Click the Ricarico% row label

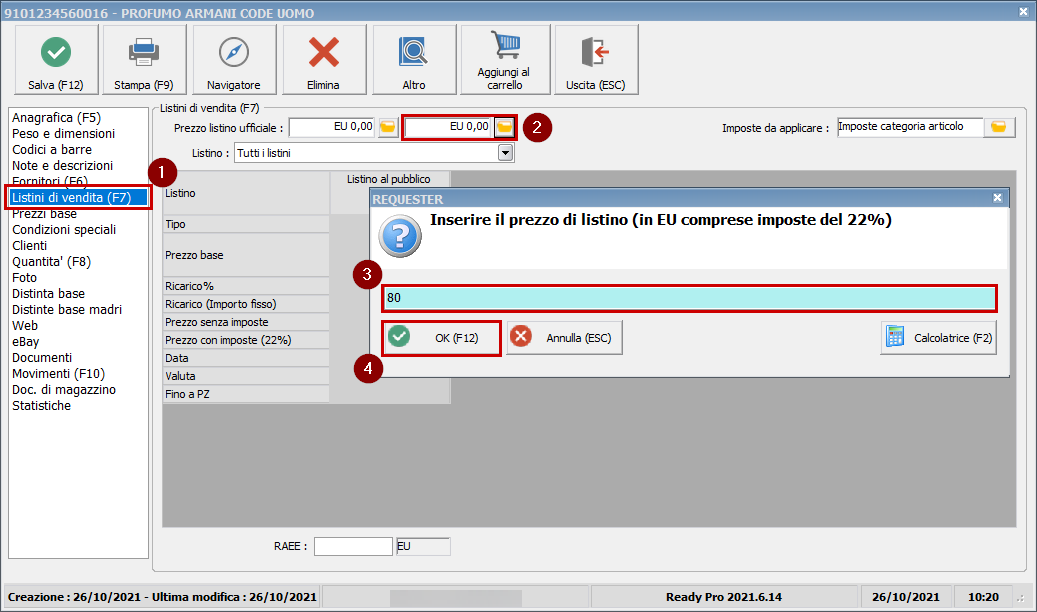click(246, 286)
